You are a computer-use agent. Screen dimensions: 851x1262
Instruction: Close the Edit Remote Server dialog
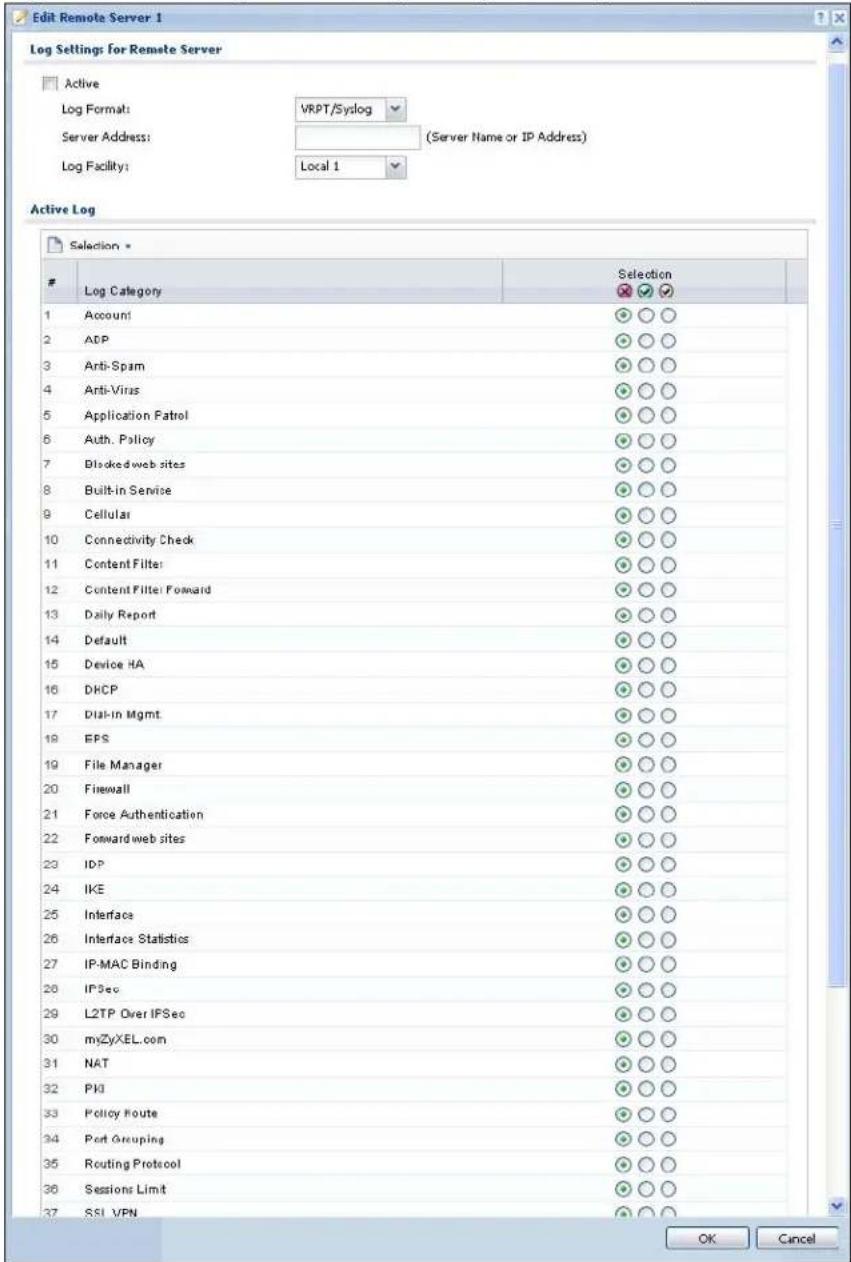[x=838, y=19]
